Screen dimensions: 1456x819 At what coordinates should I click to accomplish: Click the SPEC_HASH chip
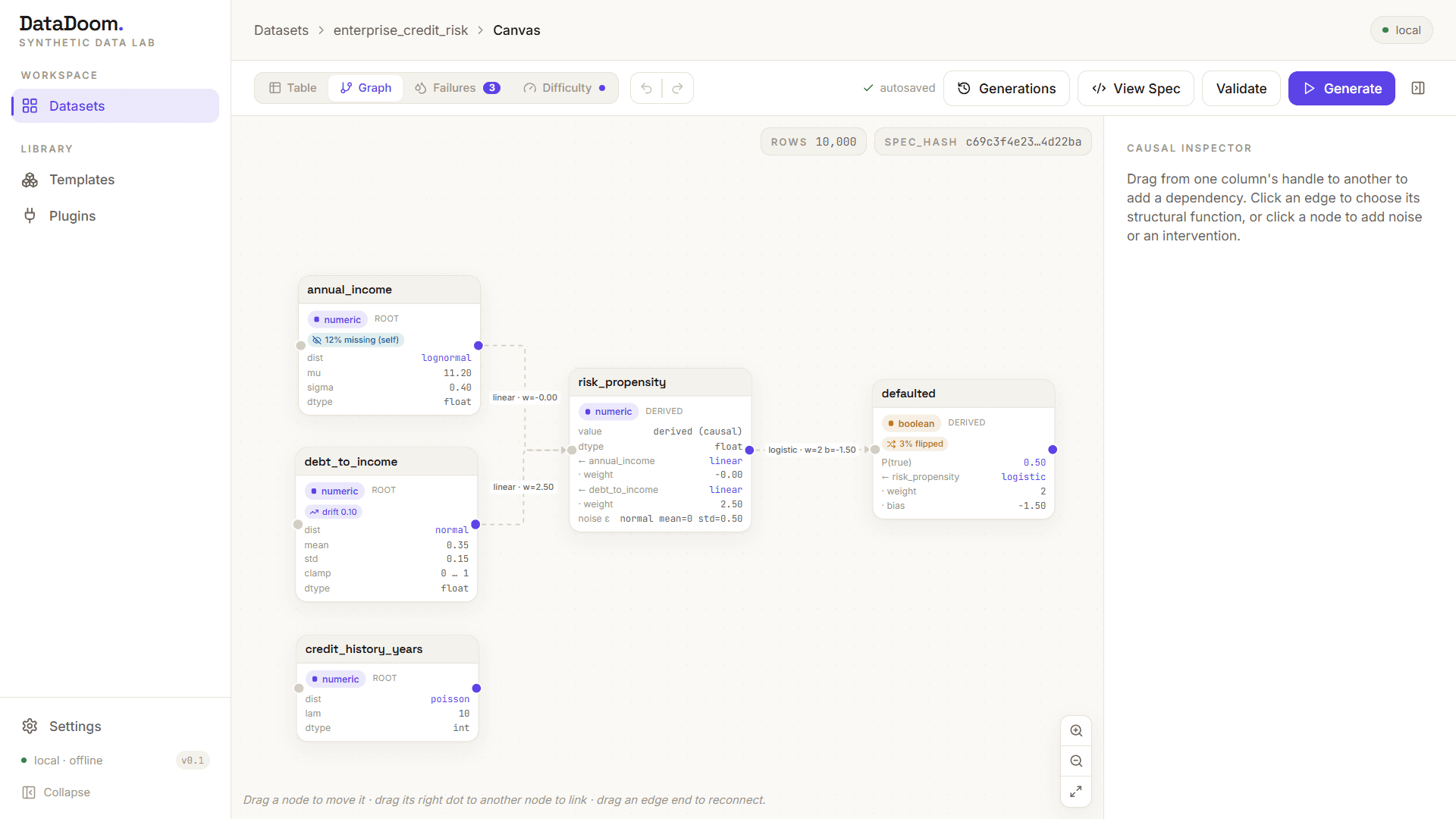tap(983, 142)
